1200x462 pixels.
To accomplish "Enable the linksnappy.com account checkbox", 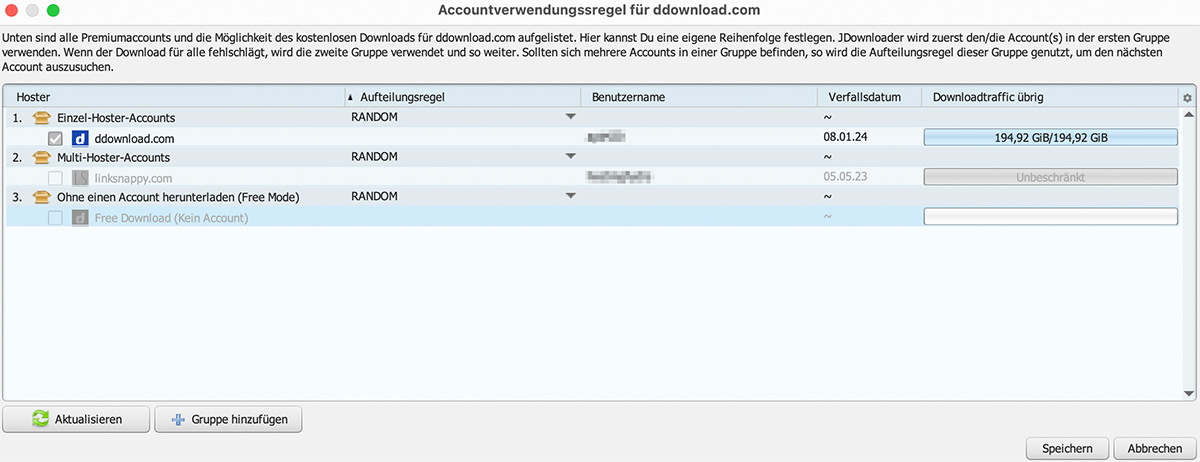I will click(x=55, y=178).
